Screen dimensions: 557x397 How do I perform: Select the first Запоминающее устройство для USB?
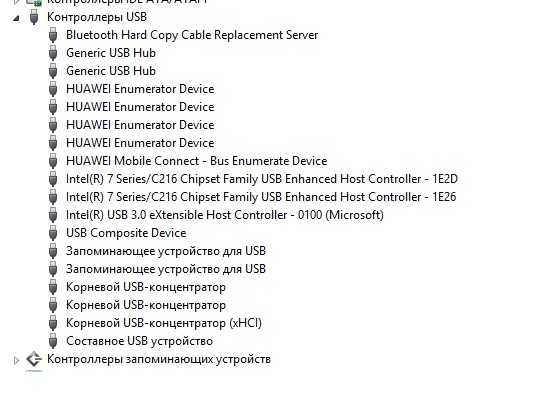(x=166, y=251)
